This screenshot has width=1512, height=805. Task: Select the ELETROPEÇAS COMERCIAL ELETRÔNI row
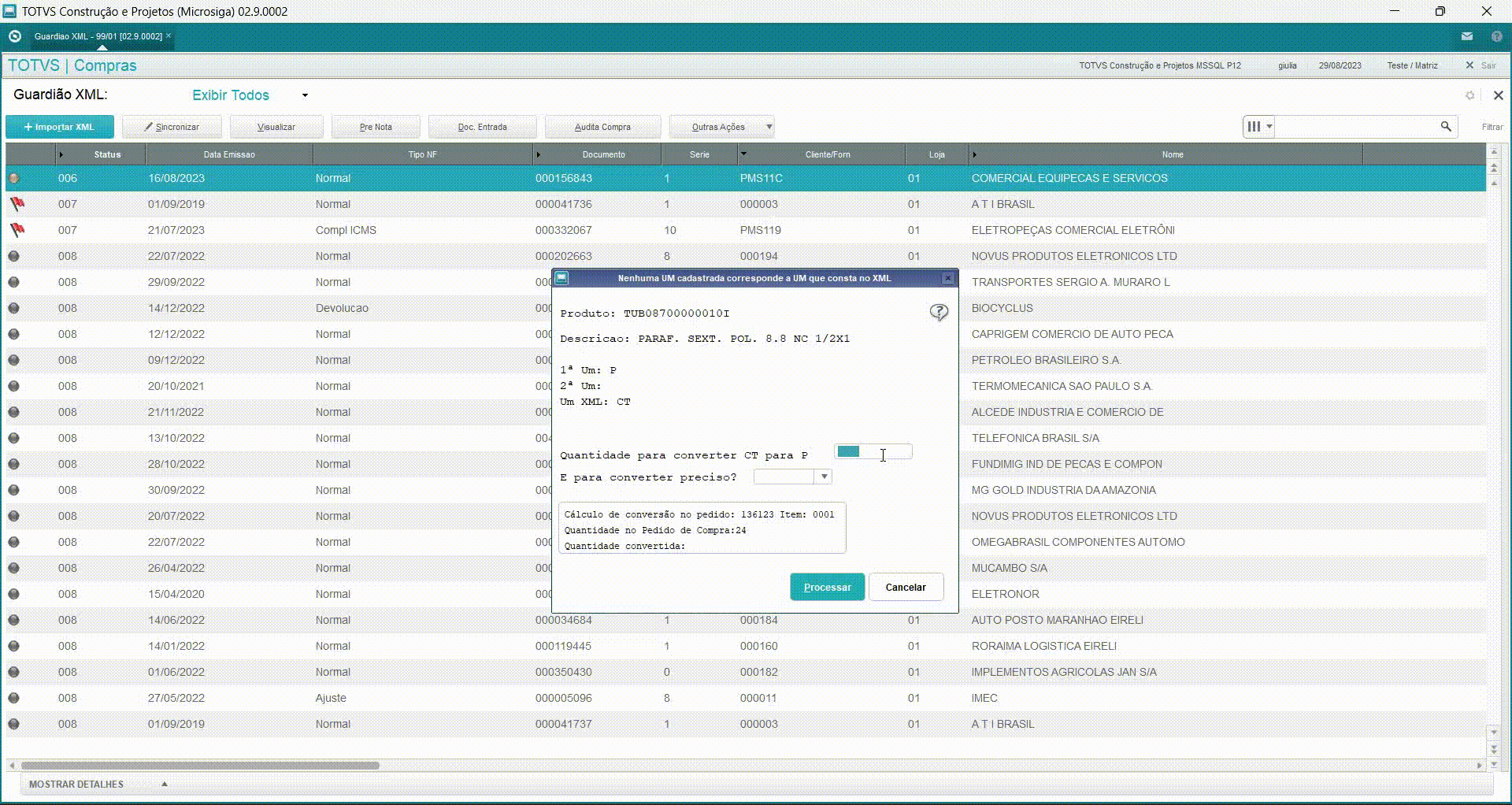[746, 230]
